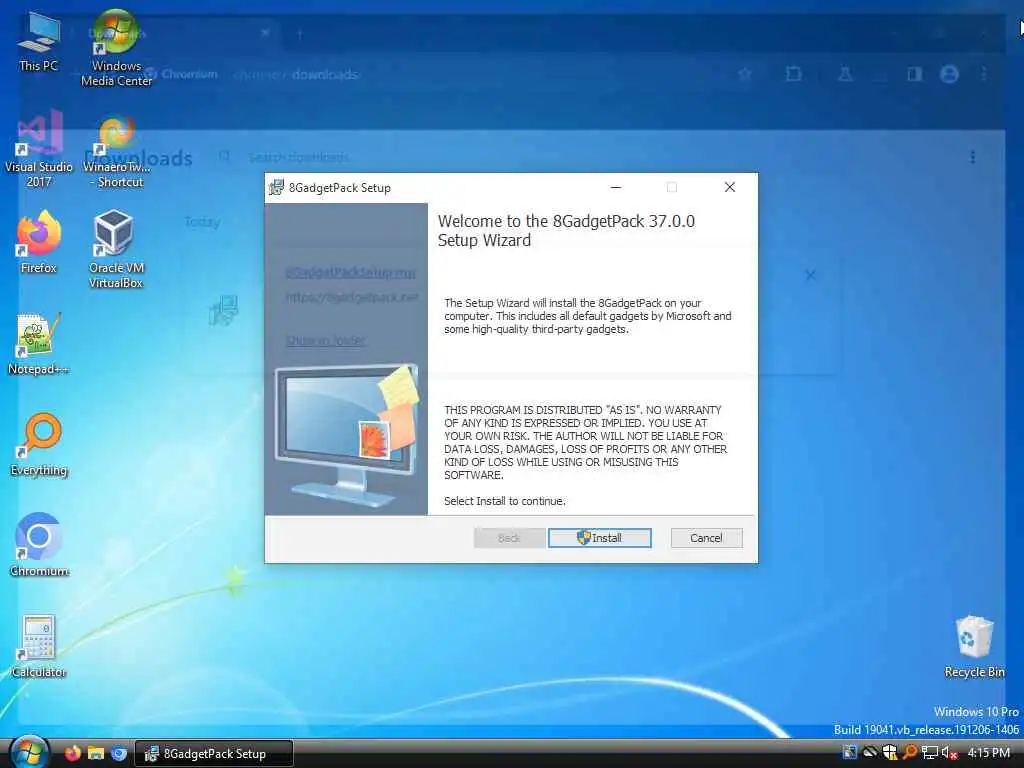
Task: Select the Notepad++ desktop icon
Action: (39, 344)
